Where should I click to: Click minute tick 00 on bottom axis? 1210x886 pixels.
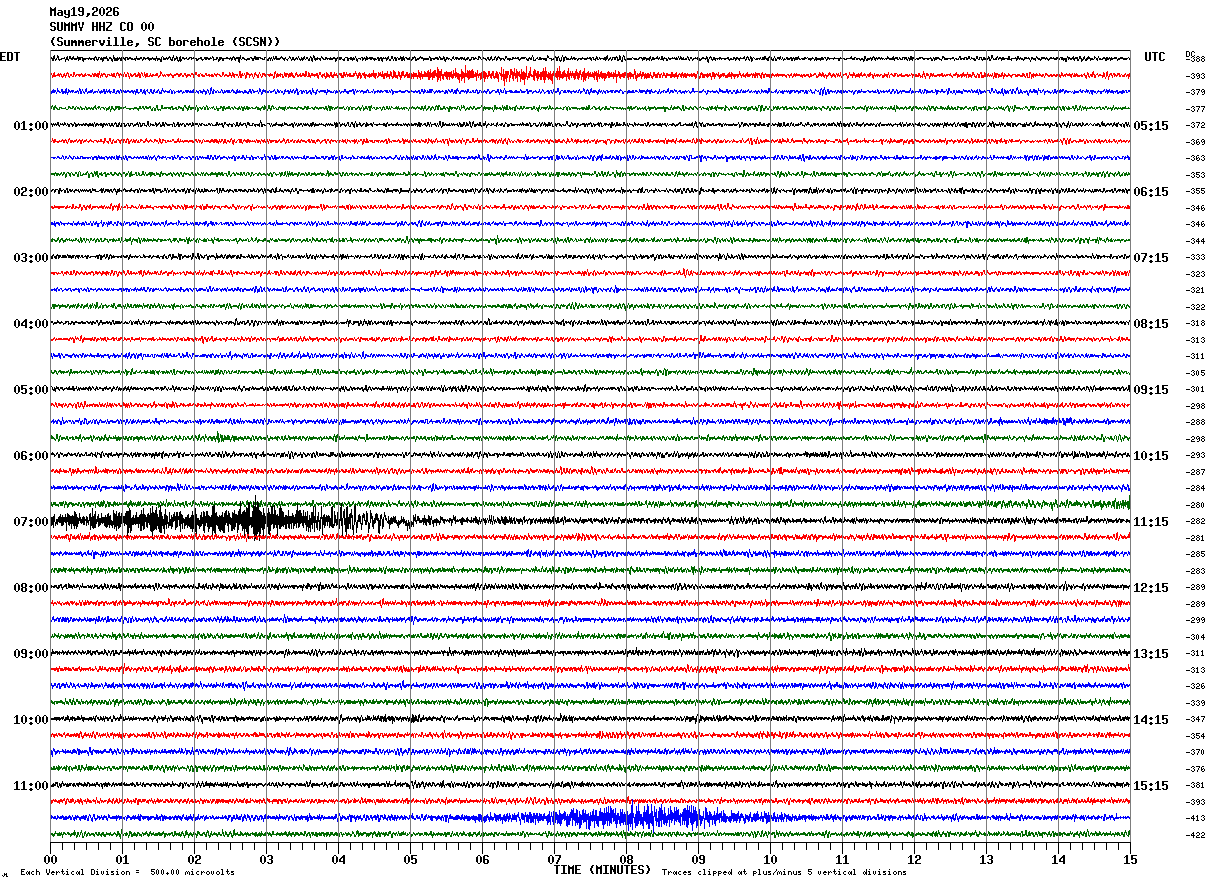pos(51,859)
